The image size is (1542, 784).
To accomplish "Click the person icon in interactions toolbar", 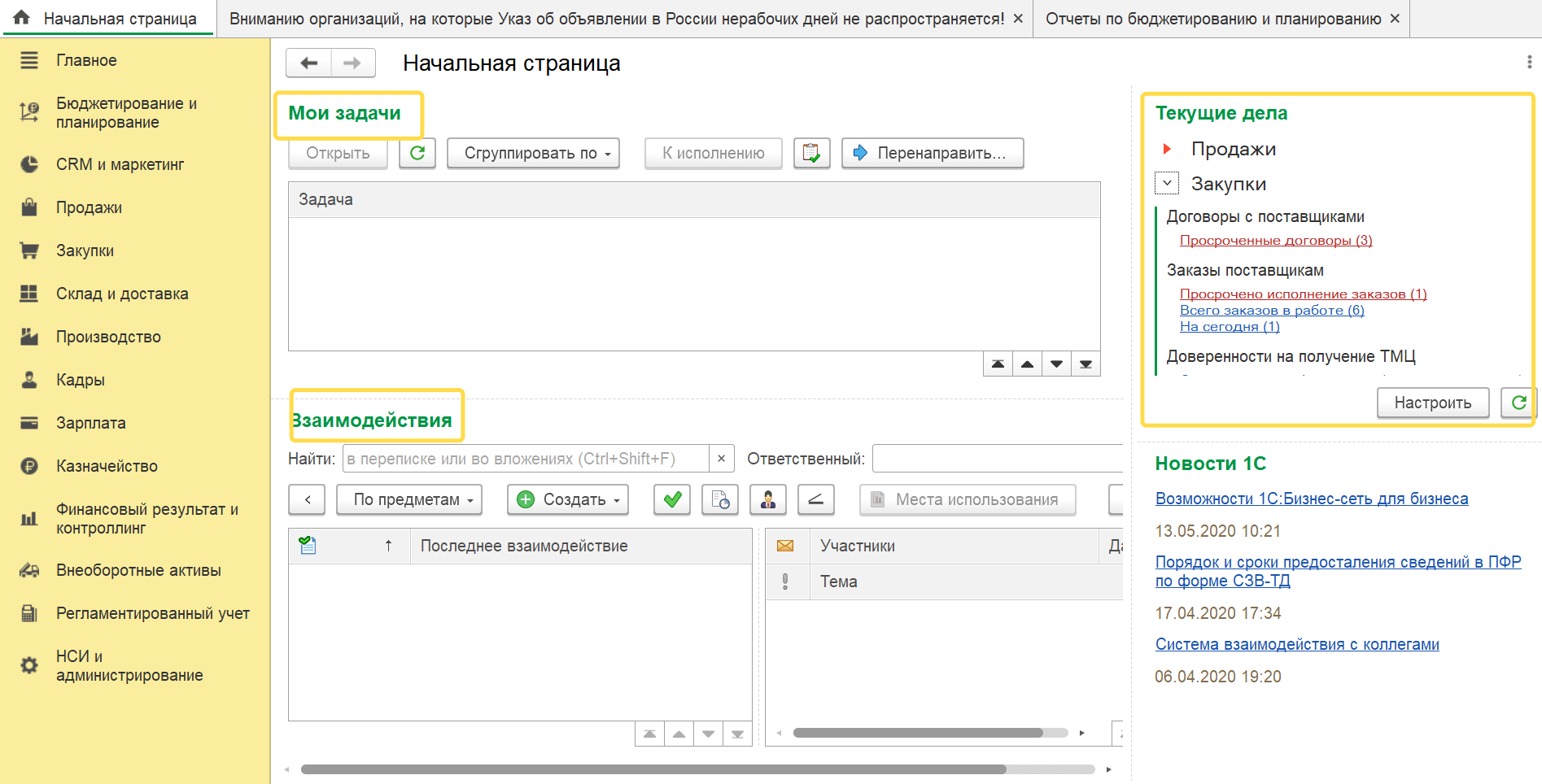I will pyautogui.click(x=767, y=499).
